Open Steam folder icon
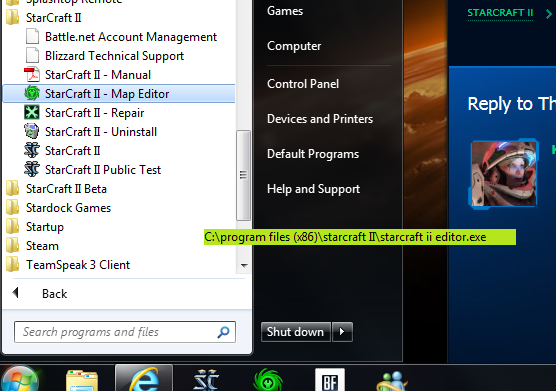556x391 pixels. (x=13, y=246)
